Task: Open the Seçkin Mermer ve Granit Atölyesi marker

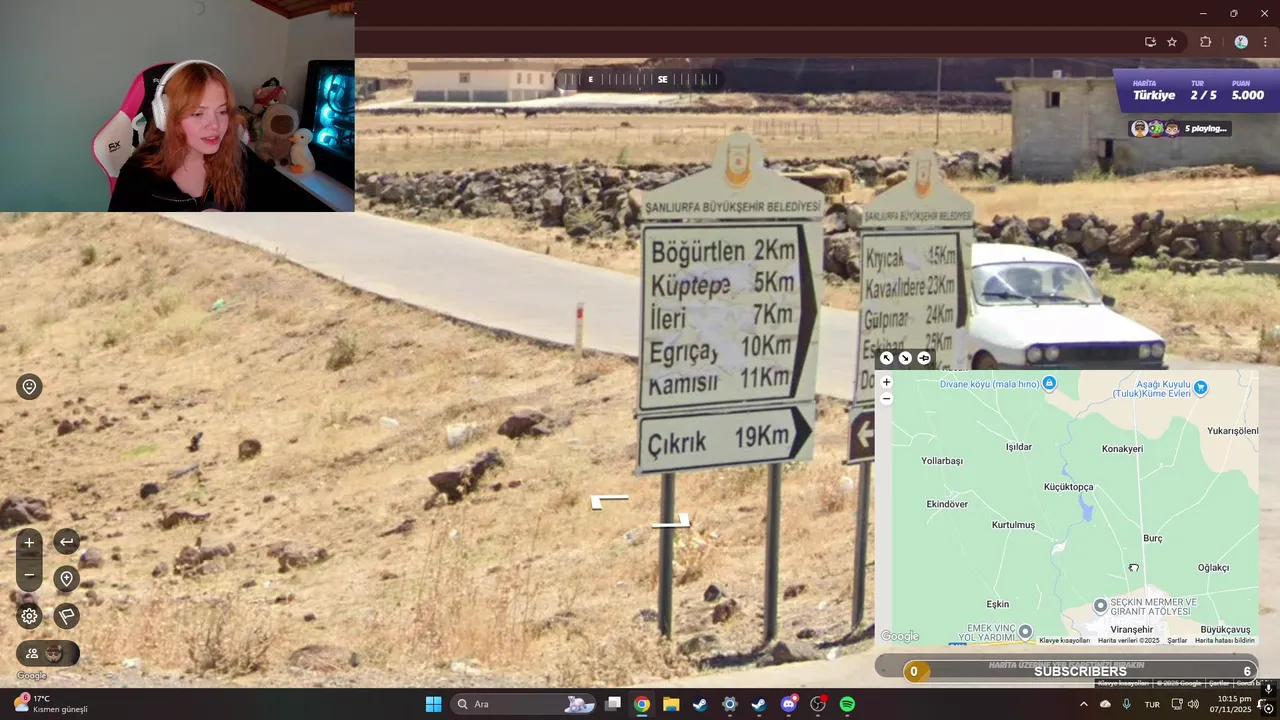Action: point(1100,605)
